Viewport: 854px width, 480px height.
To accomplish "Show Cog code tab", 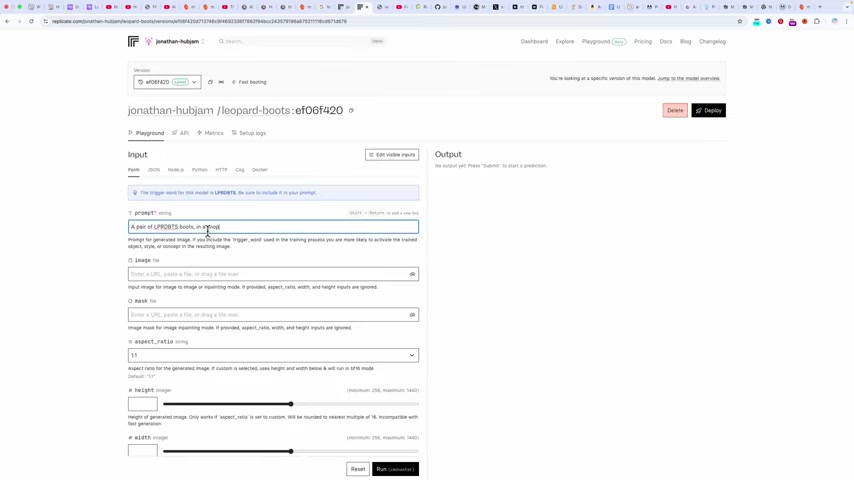I will tap(240, 170).
